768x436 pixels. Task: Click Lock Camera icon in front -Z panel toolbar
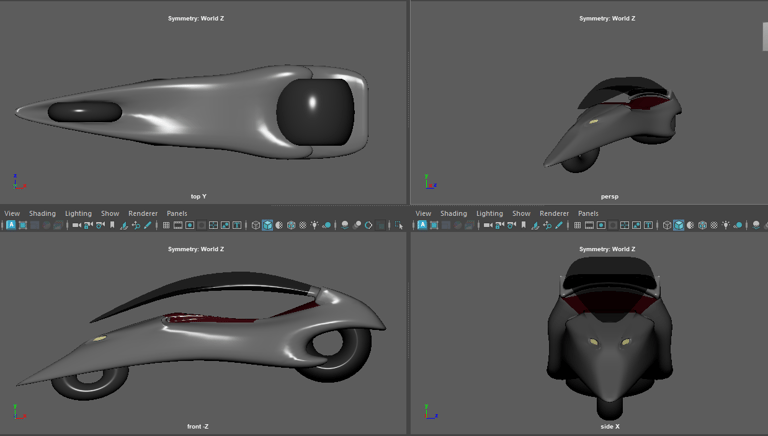88,225
